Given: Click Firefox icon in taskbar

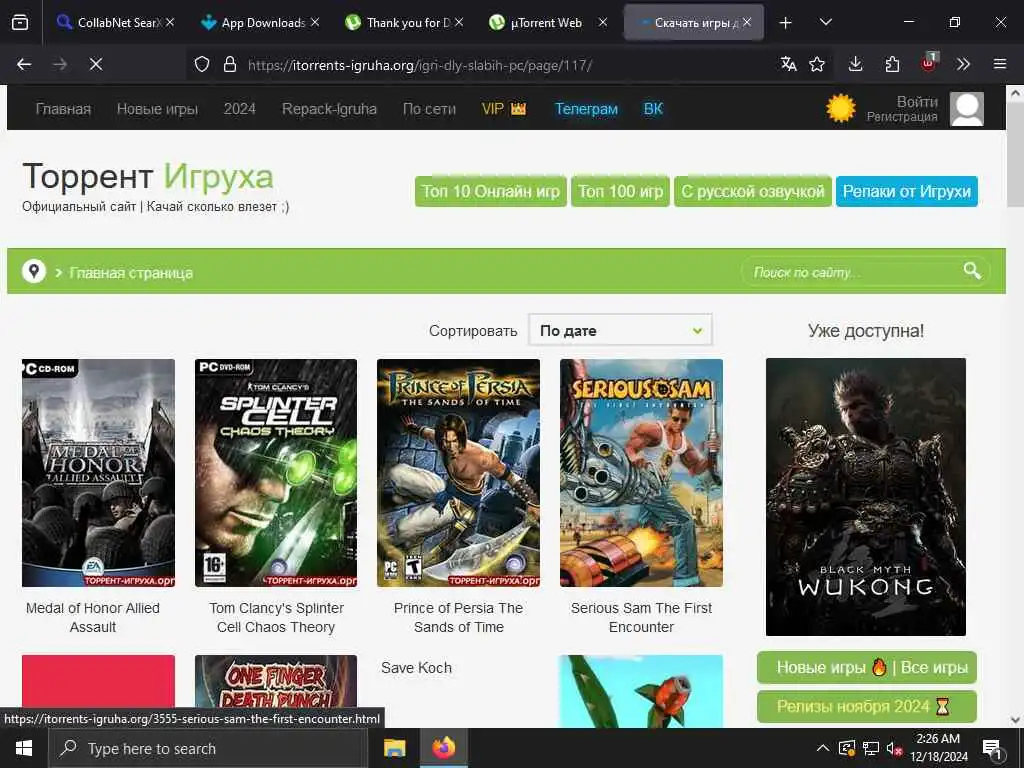Looking at the screenshot, I should 443,748.
